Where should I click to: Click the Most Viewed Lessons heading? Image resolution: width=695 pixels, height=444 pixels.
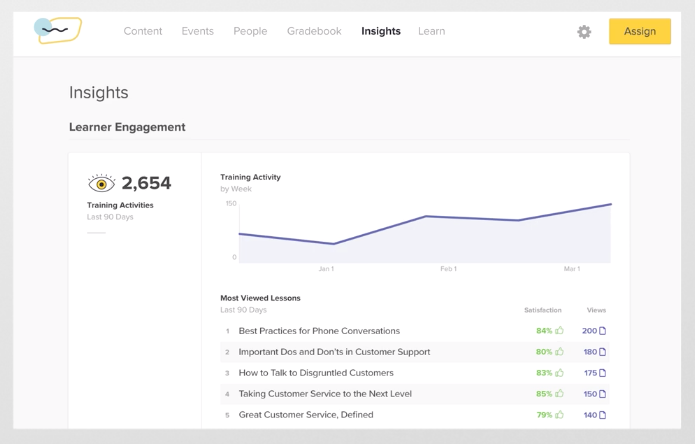(x=260, y=298)
